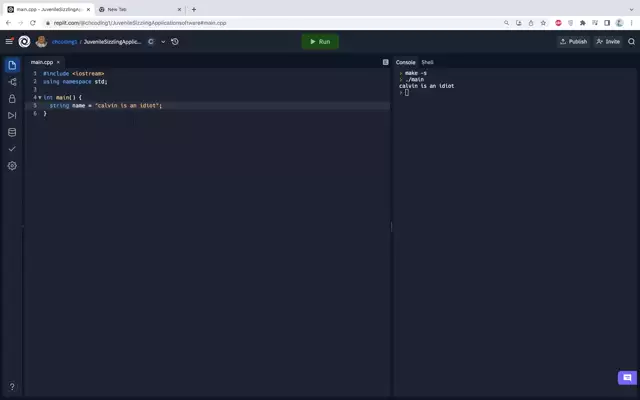The height and width of the screenshot is (400, 640).
Task: Select the main.cpp editor tab
Action: [42, 62]
